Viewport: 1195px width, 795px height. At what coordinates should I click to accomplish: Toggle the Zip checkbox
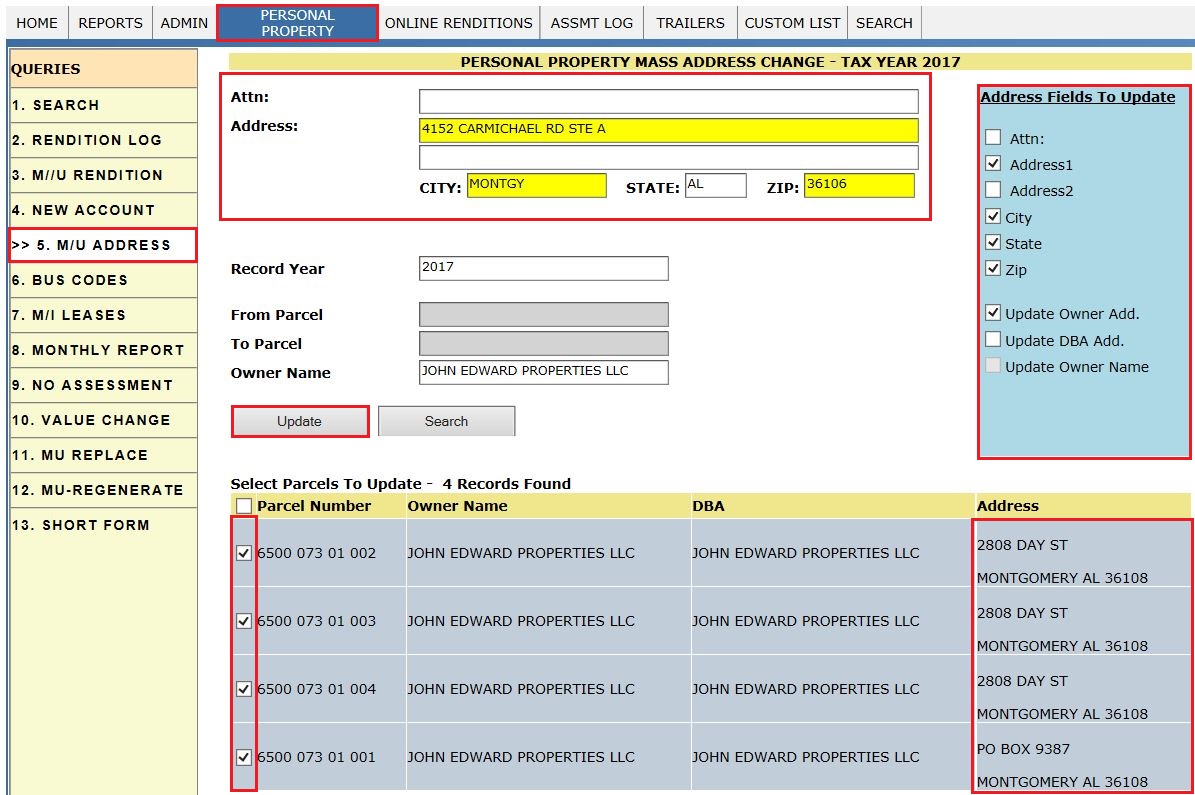[x=993, y=268]
